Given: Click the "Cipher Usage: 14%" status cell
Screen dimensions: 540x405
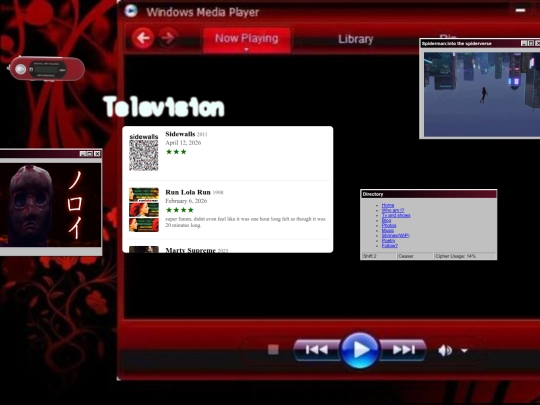Looking at the screenshot, I should (x=465, y=256).
